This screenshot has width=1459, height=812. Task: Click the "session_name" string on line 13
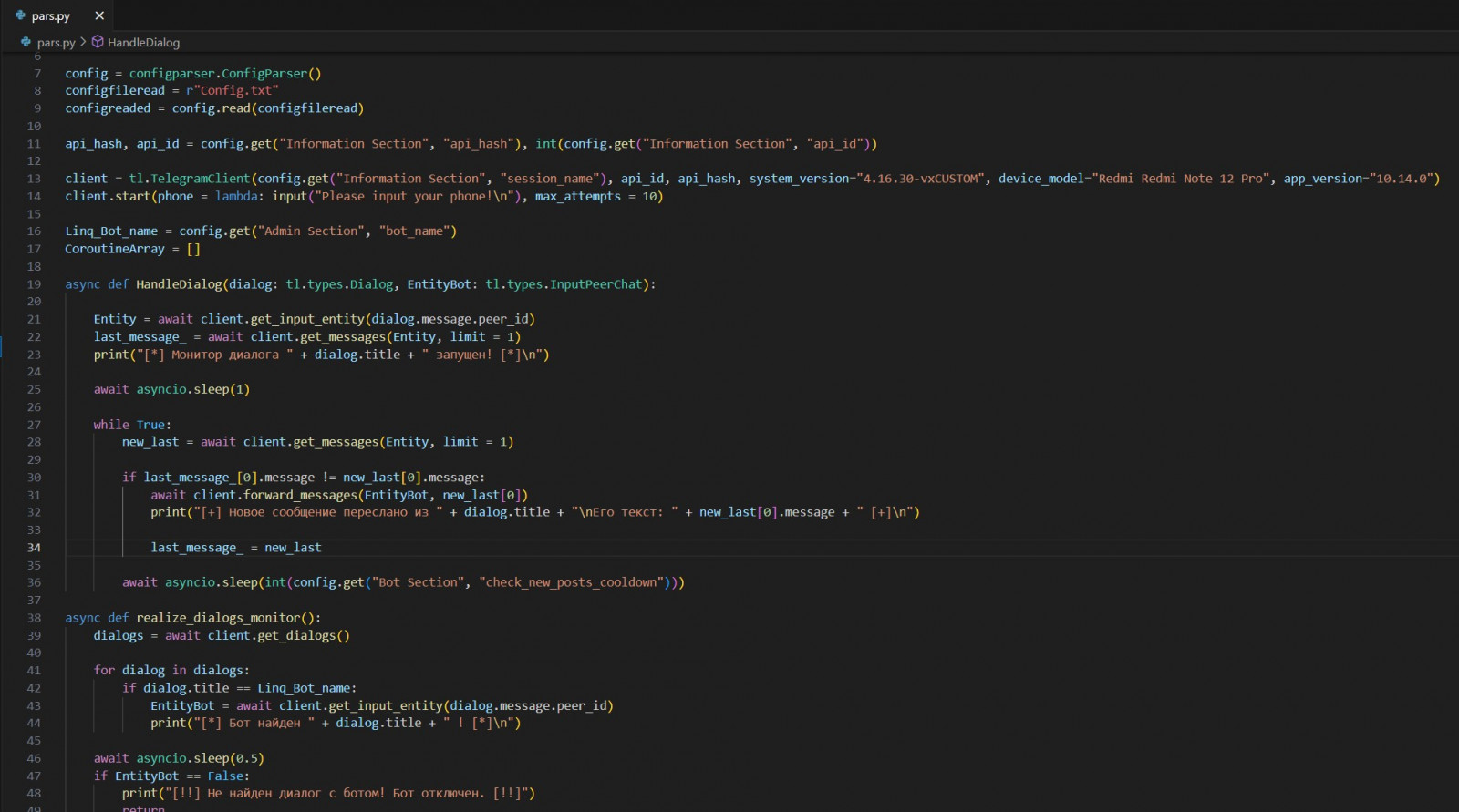[x=550, y=179]
